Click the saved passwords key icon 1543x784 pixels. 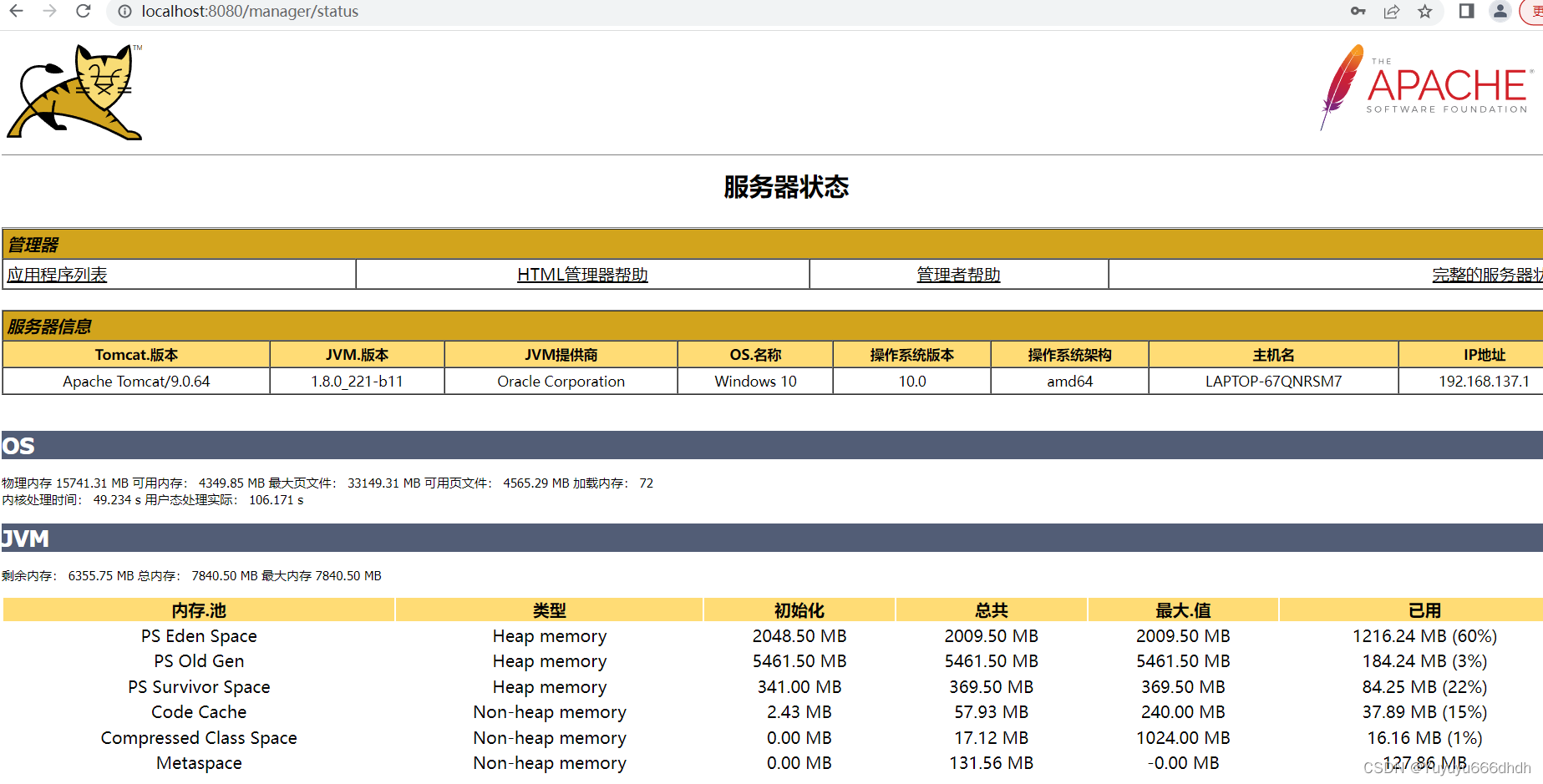(x=1358, y=12)
